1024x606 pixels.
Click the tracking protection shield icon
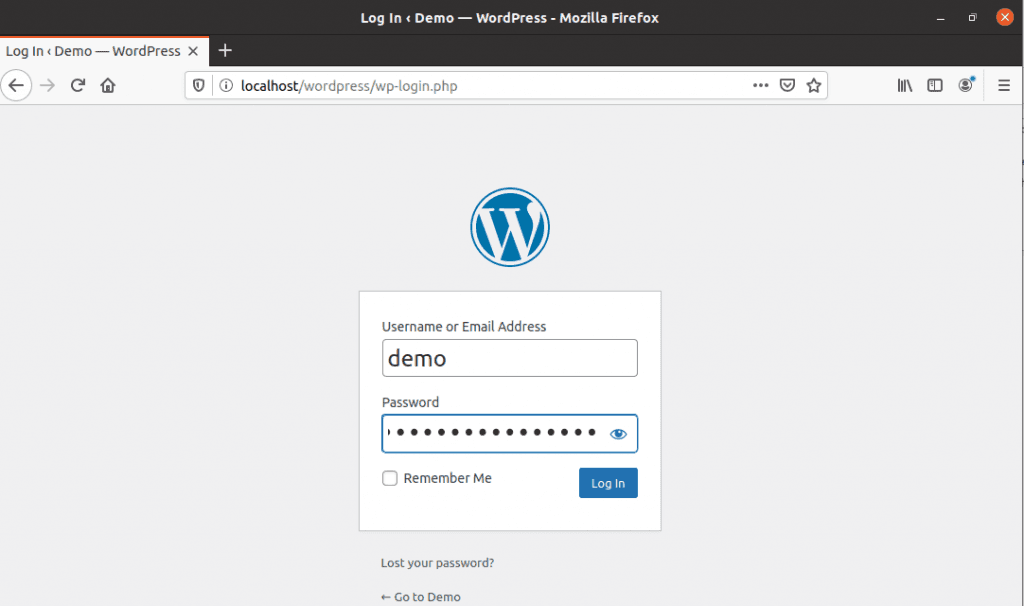199,86
